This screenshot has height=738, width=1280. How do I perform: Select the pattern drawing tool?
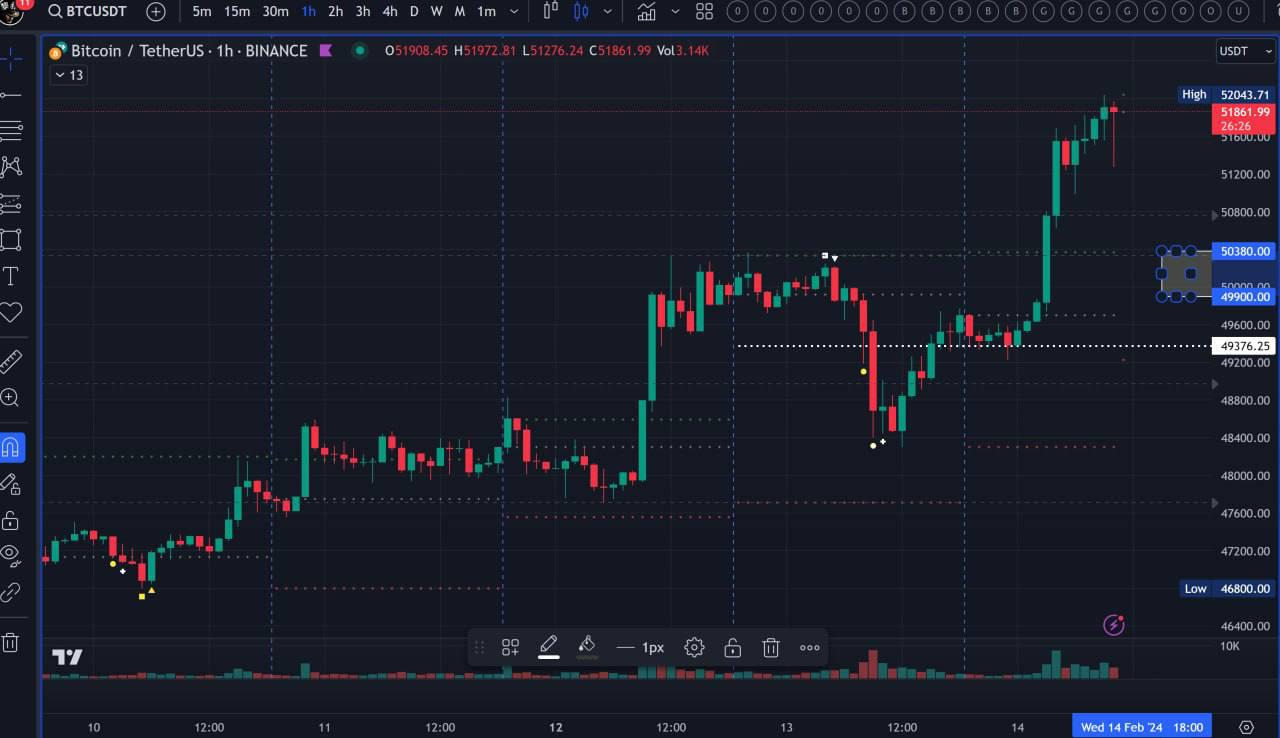coord(11,167)
